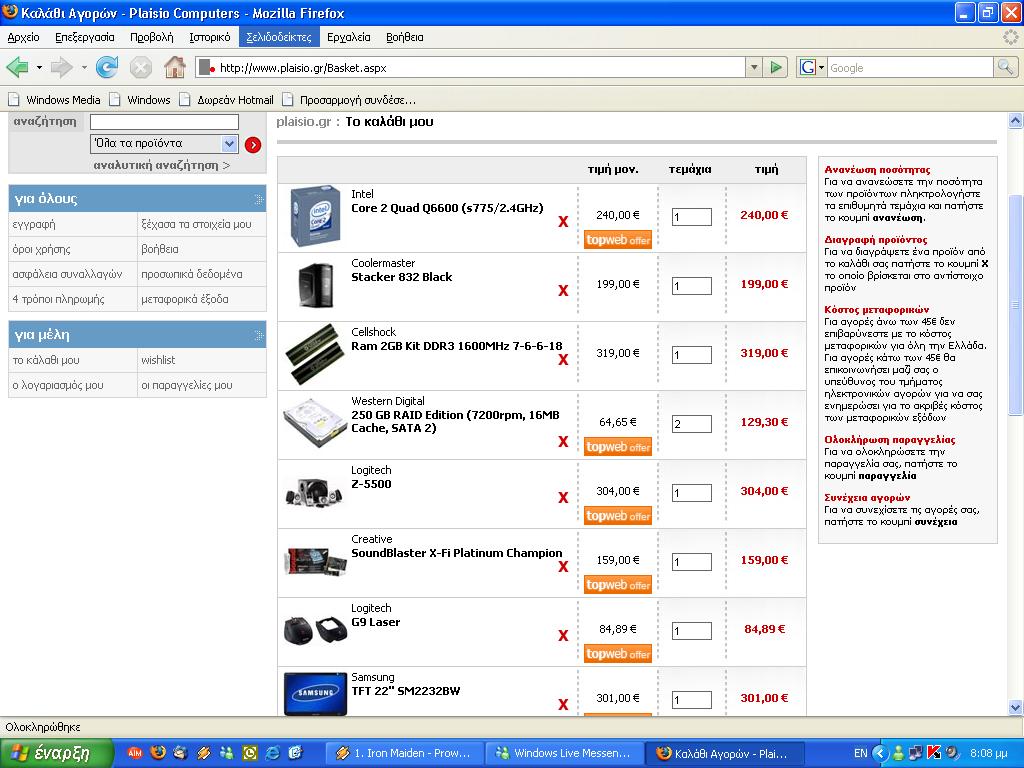
Task: Expand the 'για μέλη' panel header arrow
Action: click(259, 336)
